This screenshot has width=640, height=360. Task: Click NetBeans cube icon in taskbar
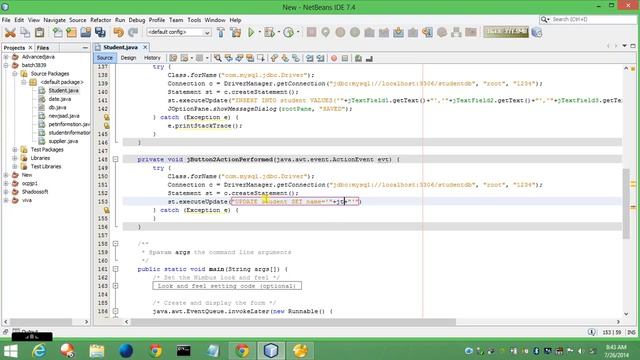pyautogui.click(x=271, y=350)
